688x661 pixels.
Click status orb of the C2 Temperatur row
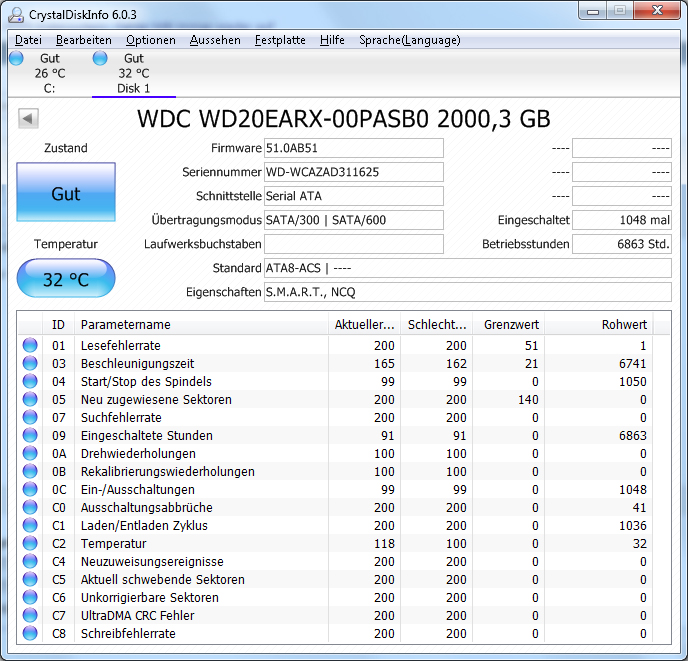coord(30,543)
